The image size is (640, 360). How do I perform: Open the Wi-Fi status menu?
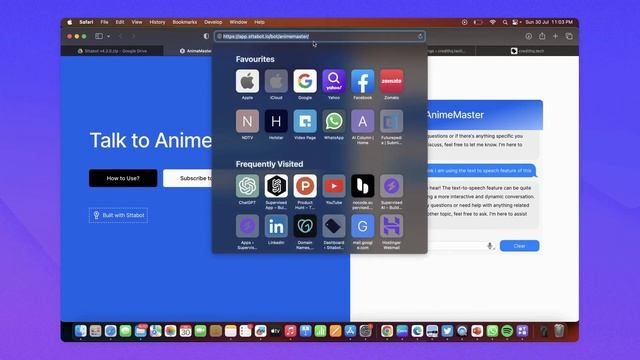click(x=492, y=22)
